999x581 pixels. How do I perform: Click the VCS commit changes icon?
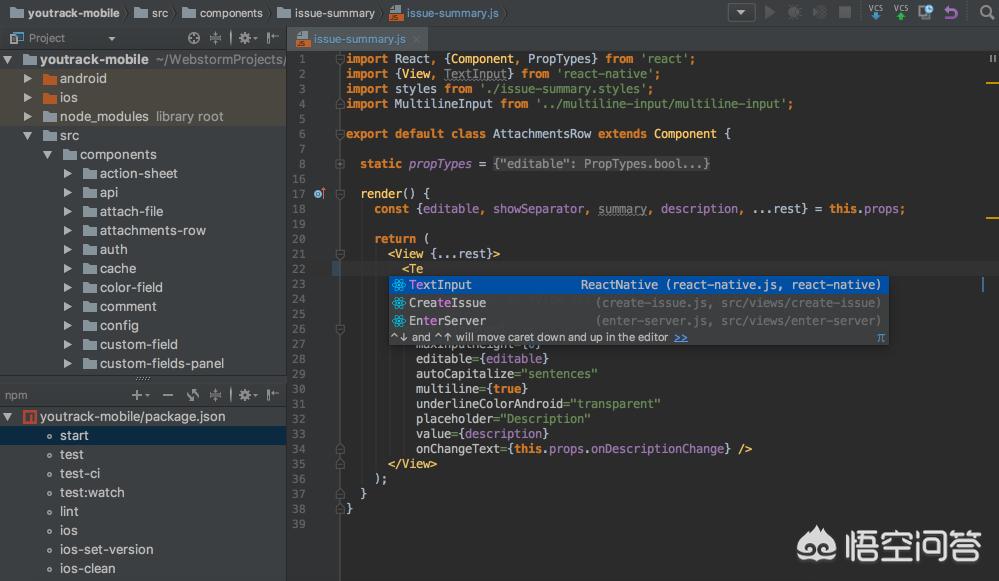[x=901, y=12]
